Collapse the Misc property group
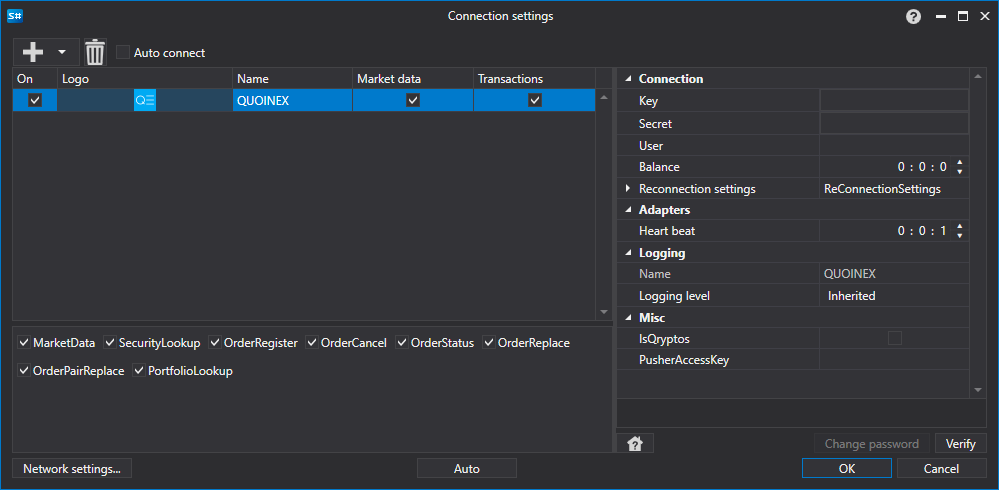Image resolution: width=999 pixels, height=490 pixels. click(x=628, y=317)
